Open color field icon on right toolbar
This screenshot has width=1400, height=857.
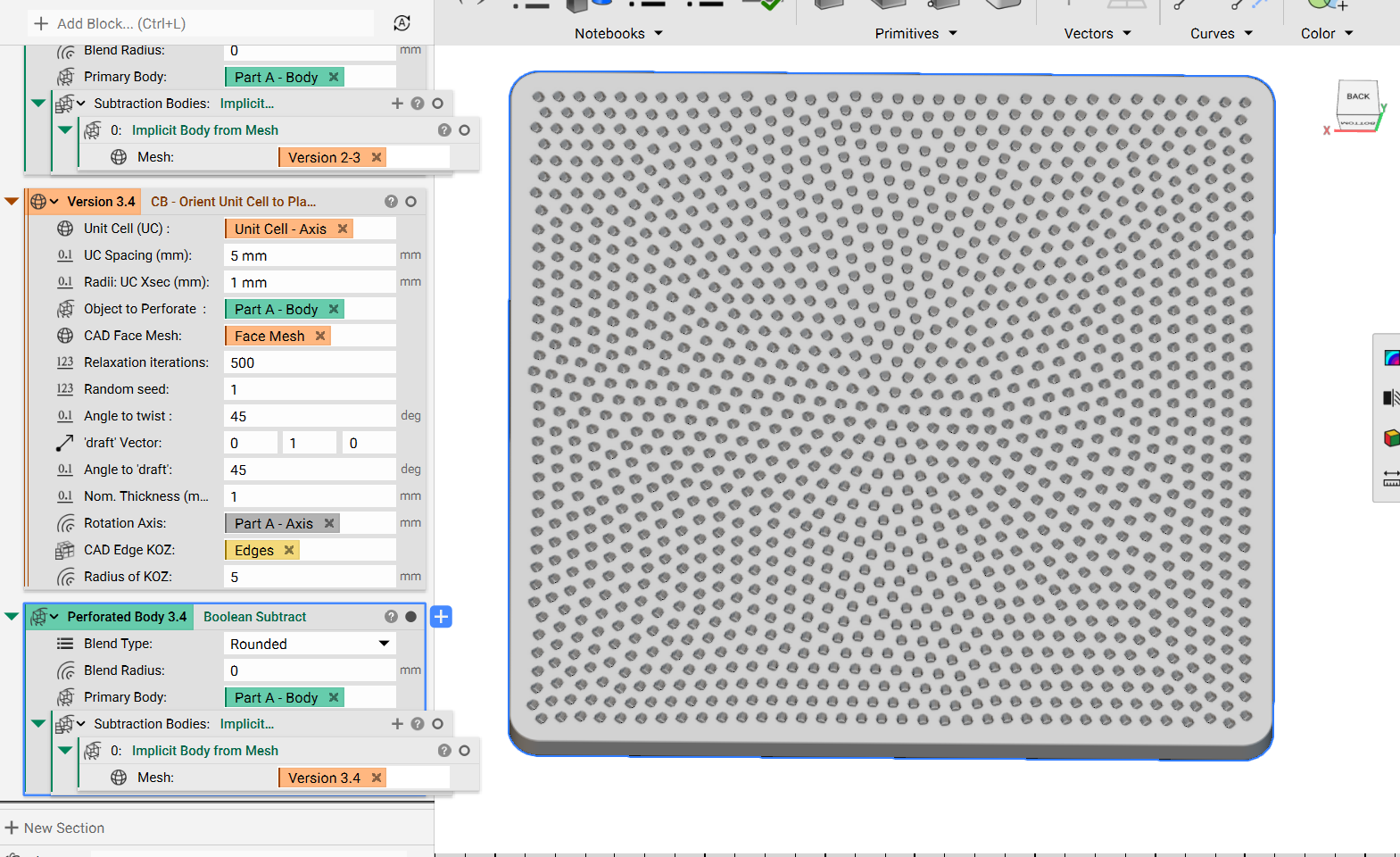point(1392,358)
